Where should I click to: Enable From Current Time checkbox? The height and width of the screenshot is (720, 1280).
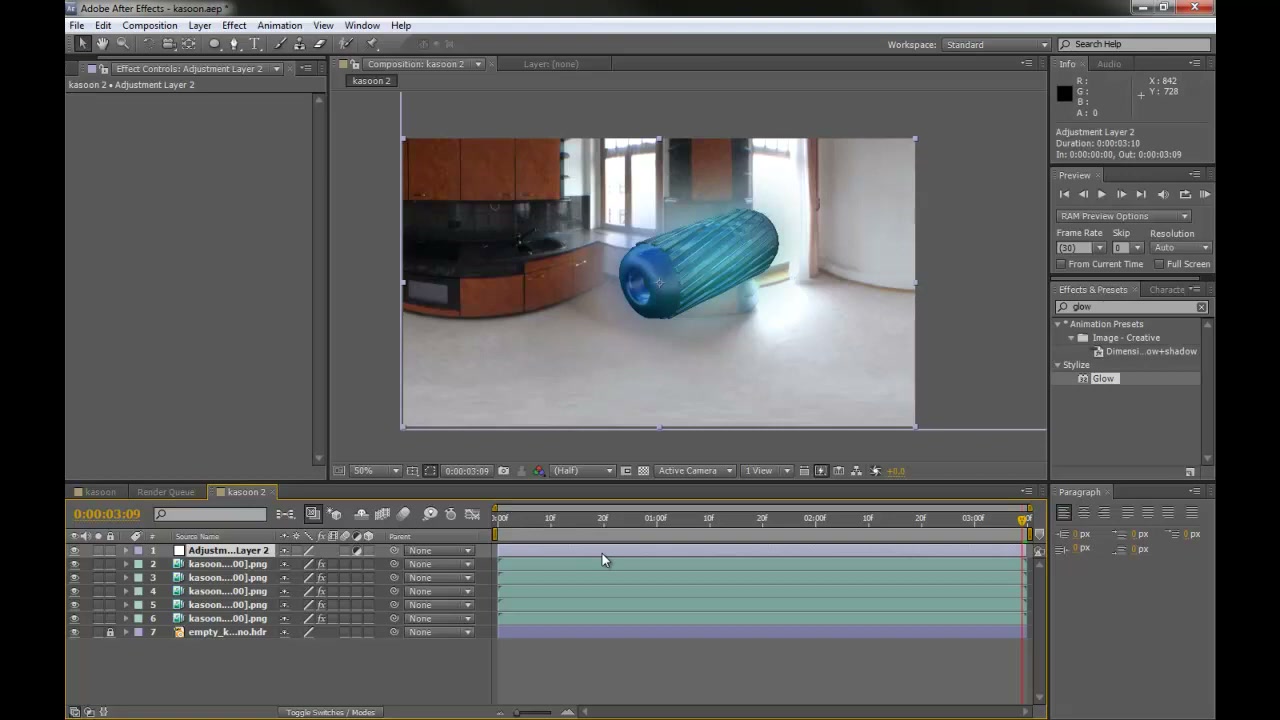click(x=1061, y=264)
